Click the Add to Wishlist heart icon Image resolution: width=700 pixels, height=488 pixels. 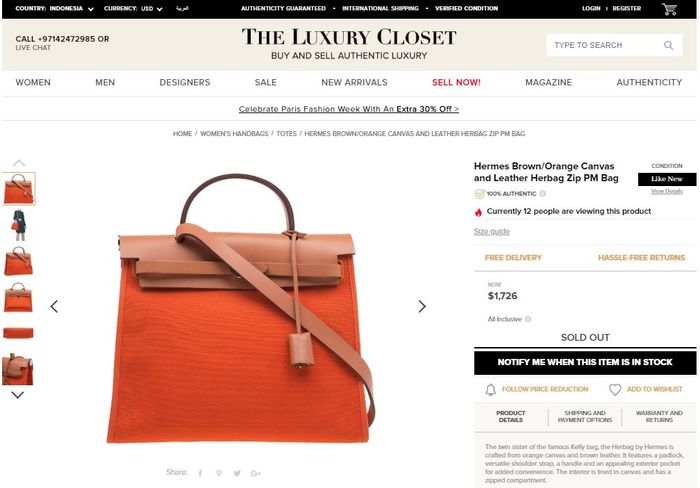[615, 389]
